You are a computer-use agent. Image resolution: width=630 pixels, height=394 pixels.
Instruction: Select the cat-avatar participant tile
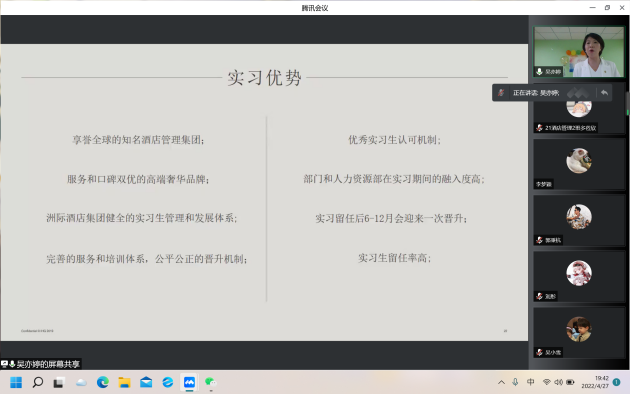[x=579, y=164]
